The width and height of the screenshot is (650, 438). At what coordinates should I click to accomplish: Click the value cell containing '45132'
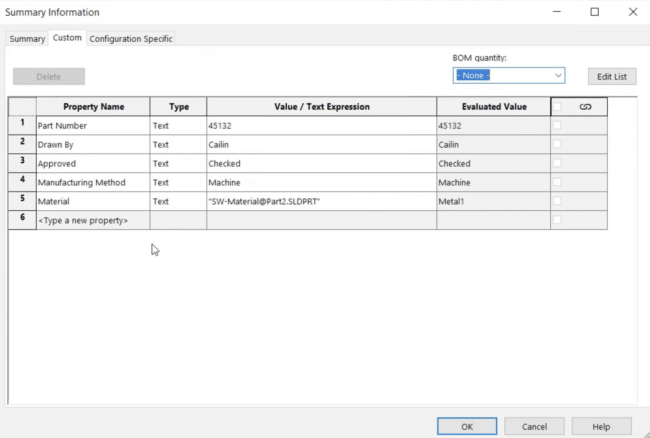tap(322, 126)
